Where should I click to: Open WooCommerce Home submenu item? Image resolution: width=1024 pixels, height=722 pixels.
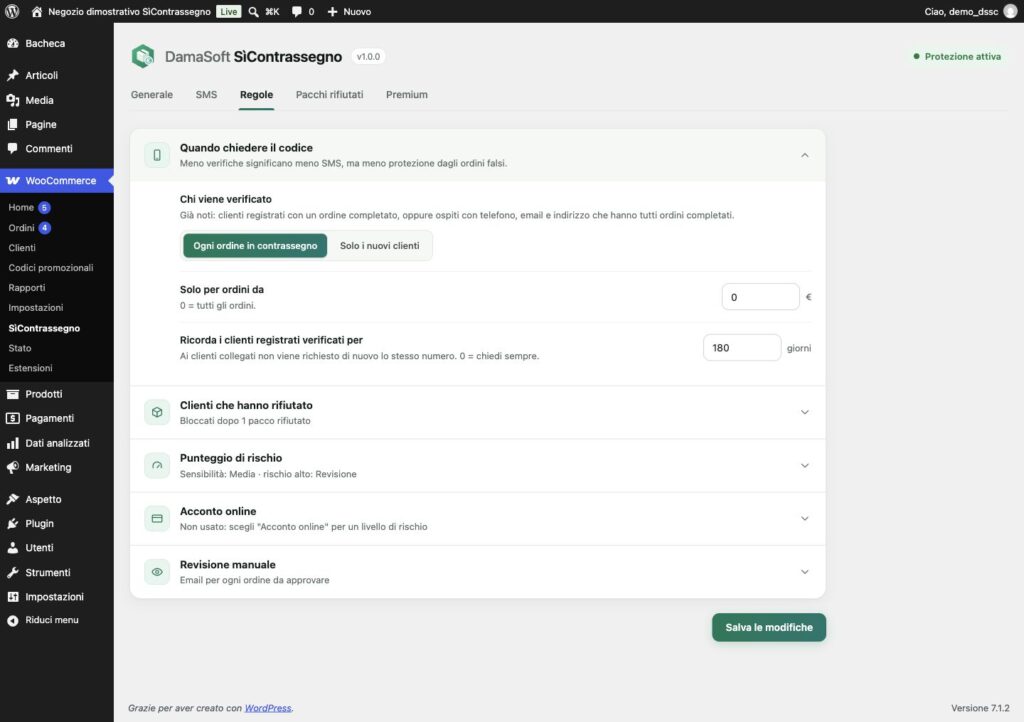[x=21, y=208]
